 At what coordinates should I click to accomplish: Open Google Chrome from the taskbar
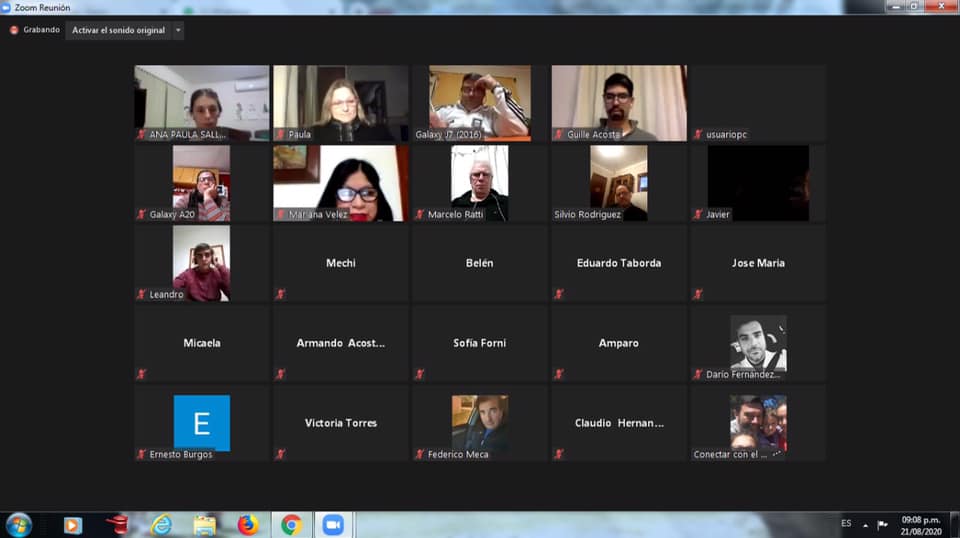pos(291,525)
